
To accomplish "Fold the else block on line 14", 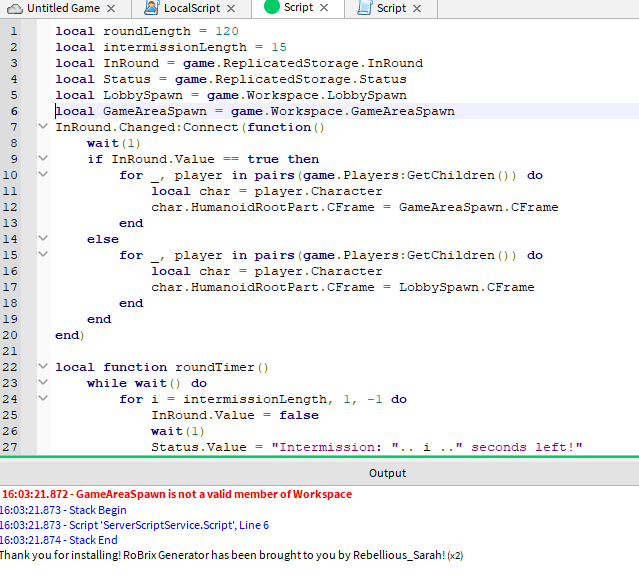I will click(x=42, y=239).
